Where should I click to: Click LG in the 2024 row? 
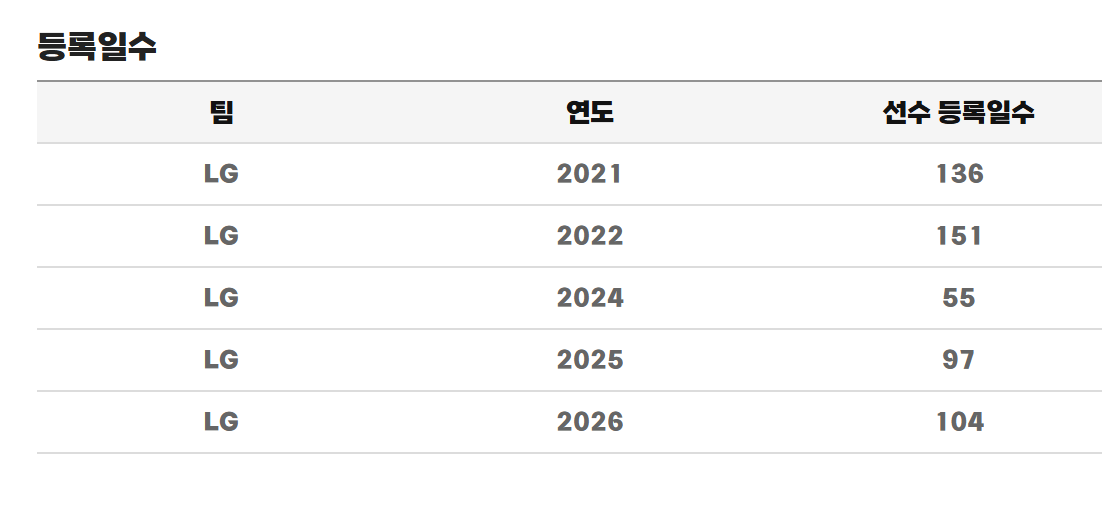[x=221, y=298]
